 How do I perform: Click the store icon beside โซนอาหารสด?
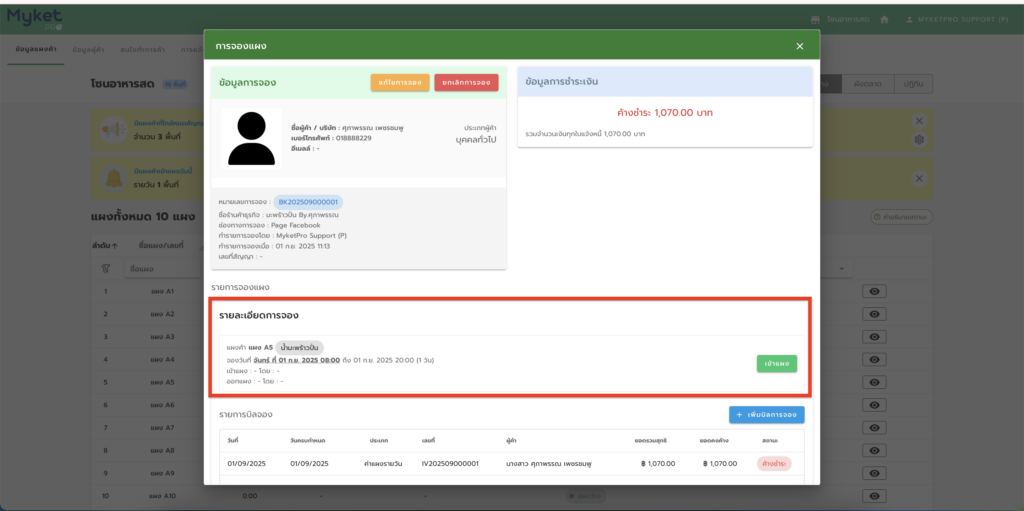tap(815, 20)
